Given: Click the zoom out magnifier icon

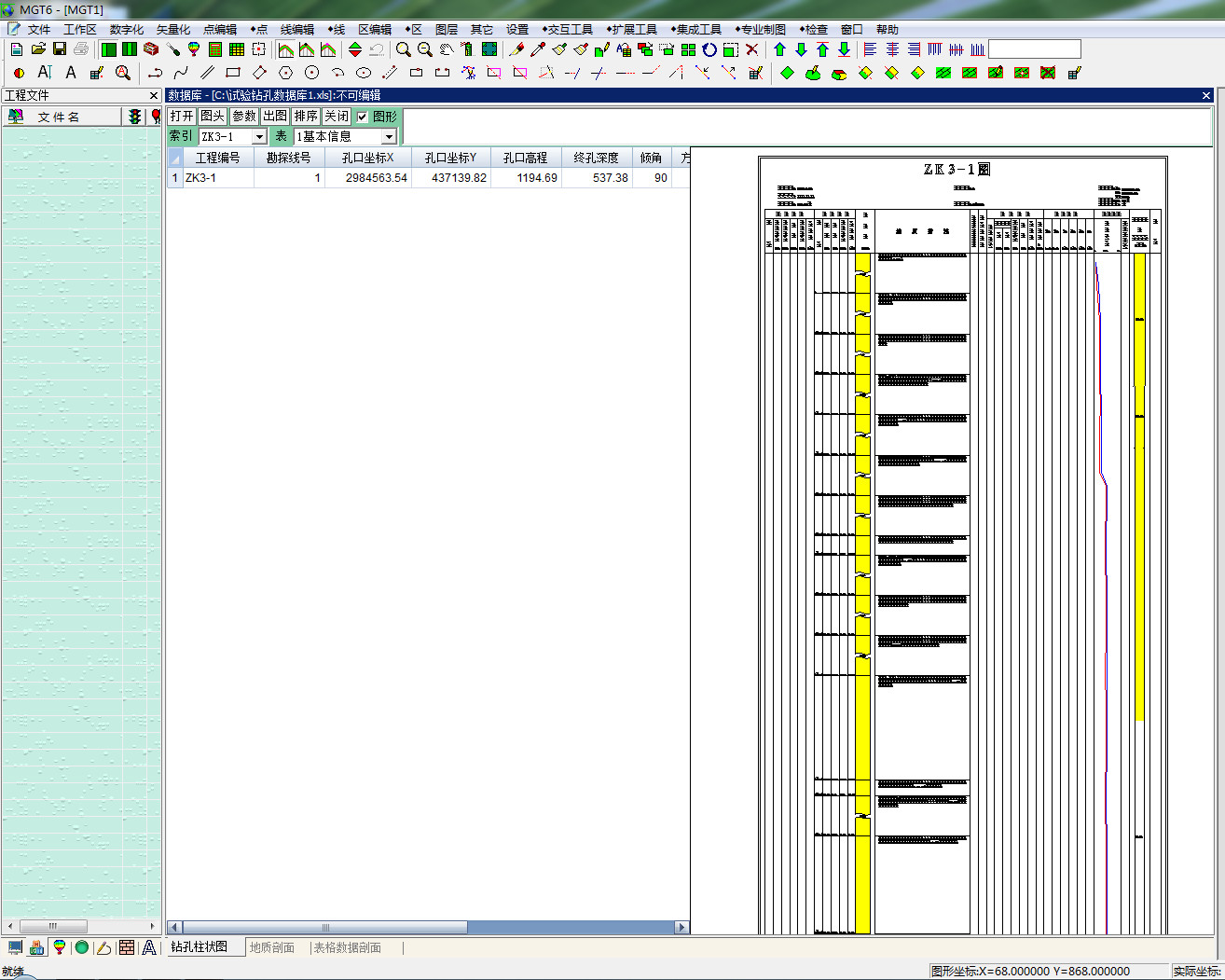Looking at the screenshot, I should point(425,49).
